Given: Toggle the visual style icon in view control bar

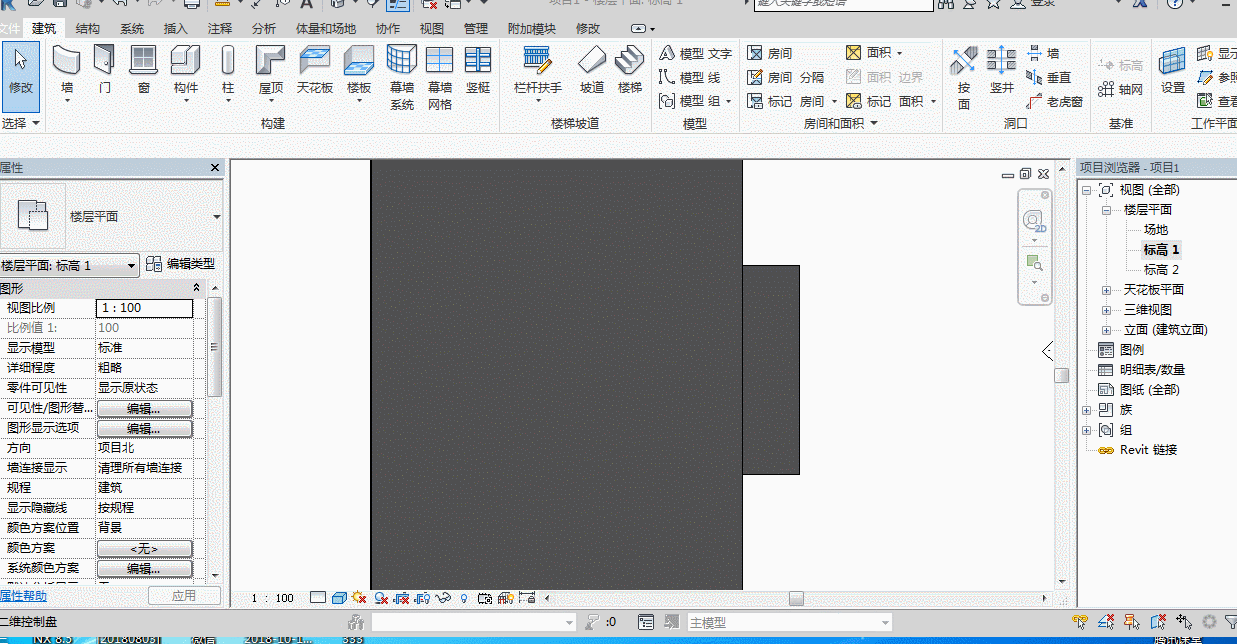Looking at the screenshot, I should click(340, 598).
